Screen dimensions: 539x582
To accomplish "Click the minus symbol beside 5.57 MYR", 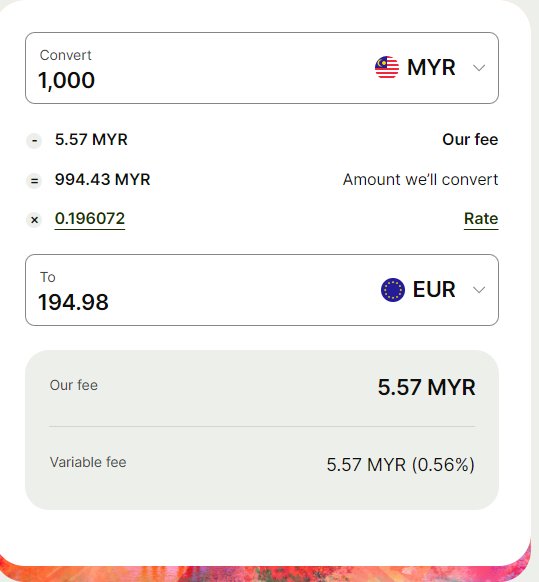I will (34, 141).
